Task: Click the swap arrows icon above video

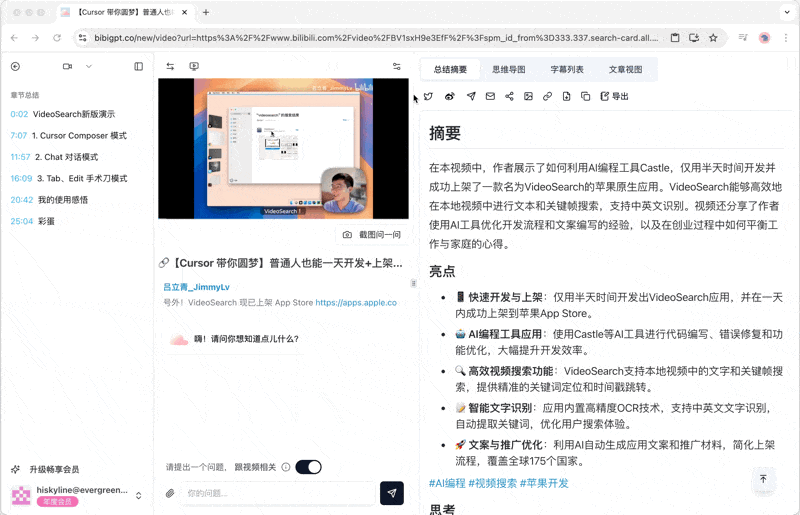Action: 170,66
